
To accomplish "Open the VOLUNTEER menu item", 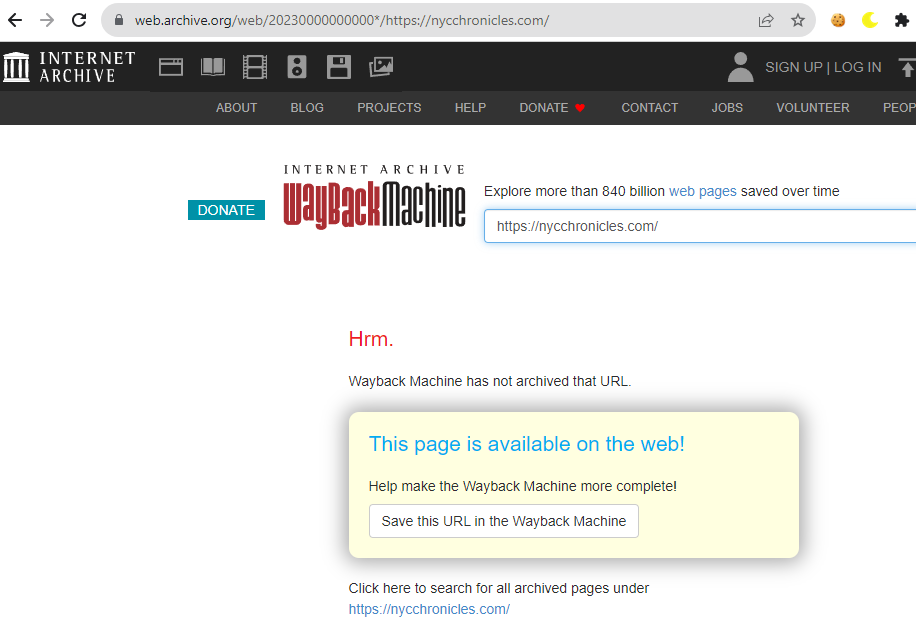I will [813, 108].
